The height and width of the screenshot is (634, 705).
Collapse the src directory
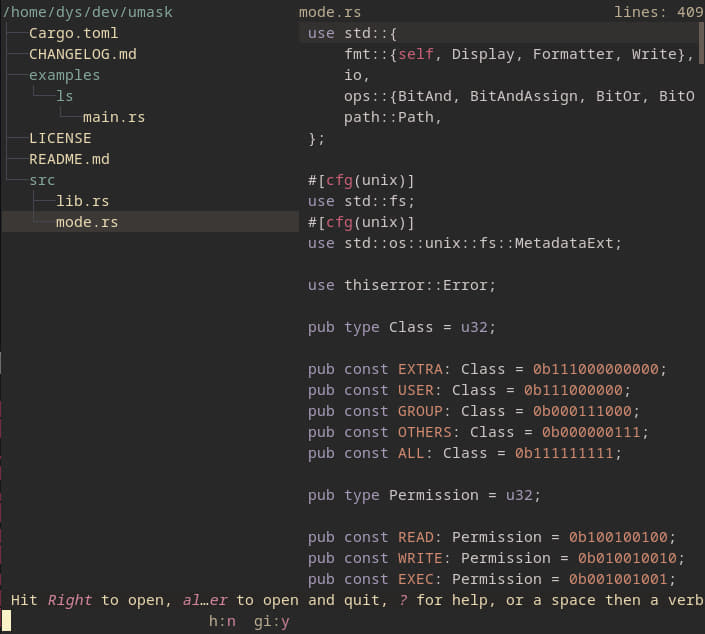42,180
